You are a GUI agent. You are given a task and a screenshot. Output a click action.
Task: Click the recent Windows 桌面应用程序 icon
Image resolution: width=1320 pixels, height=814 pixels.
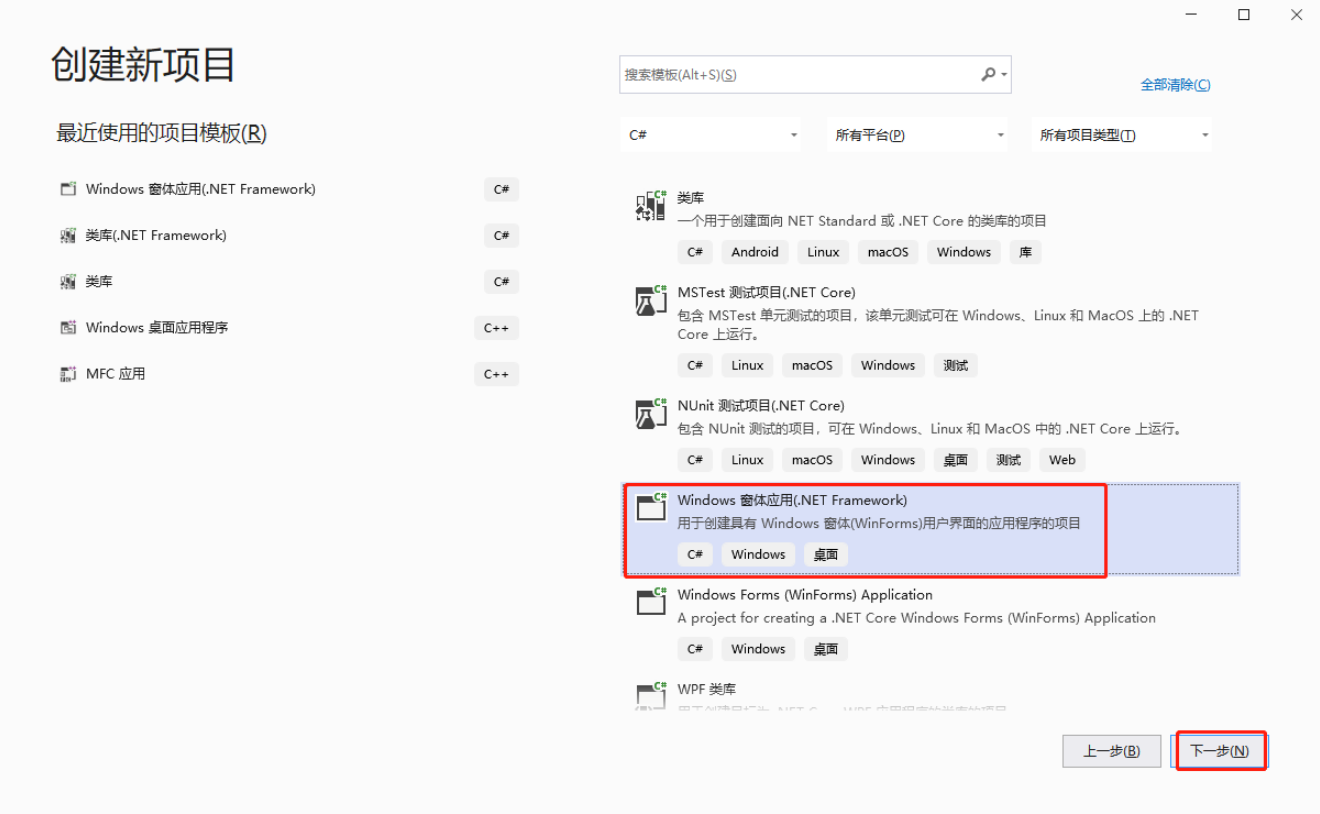(68, 327)
